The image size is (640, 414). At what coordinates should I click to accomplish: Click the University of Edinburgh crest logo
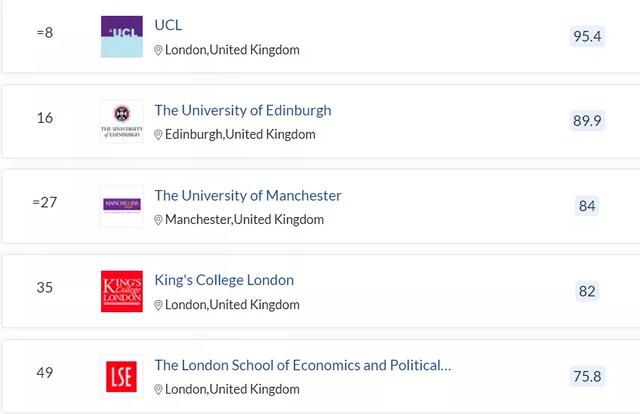[122, 121]
